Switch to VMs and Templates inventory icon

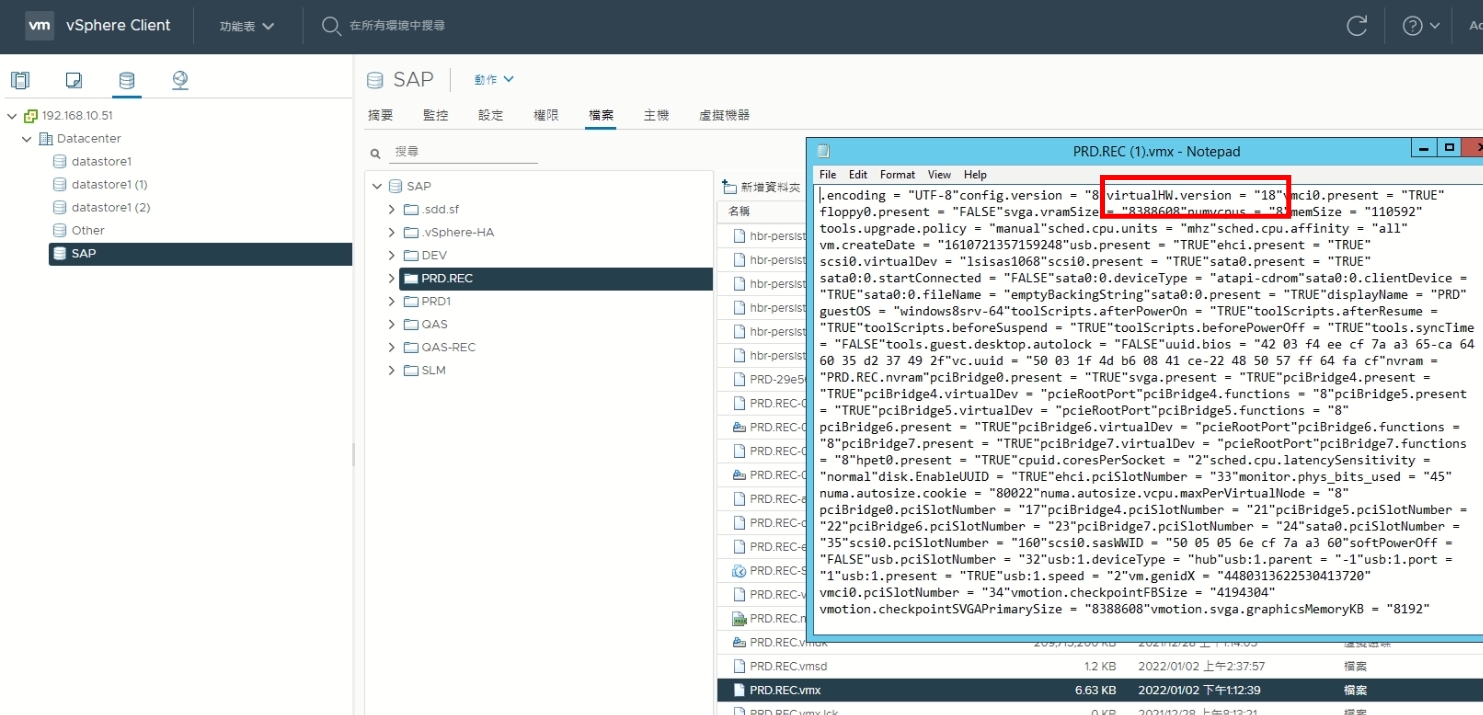(74, 80)
